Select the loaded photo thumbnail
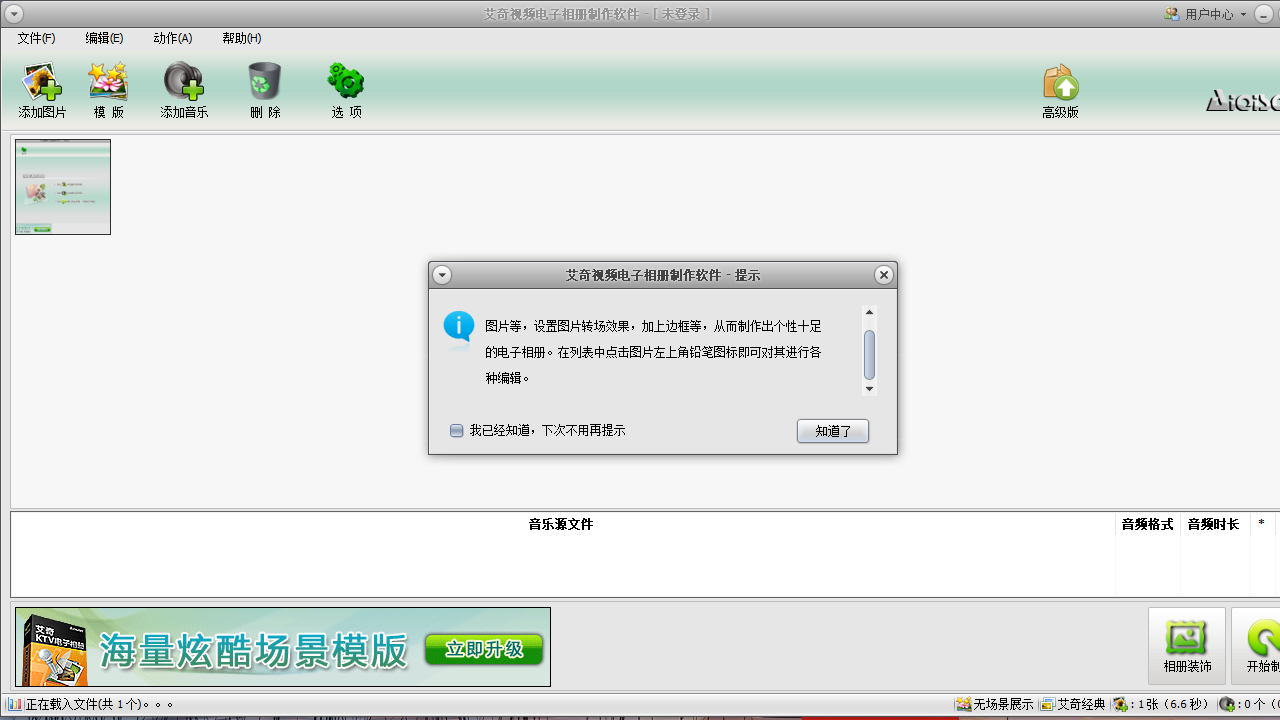This screenshot has height=720, width=1280. (62, 187)
